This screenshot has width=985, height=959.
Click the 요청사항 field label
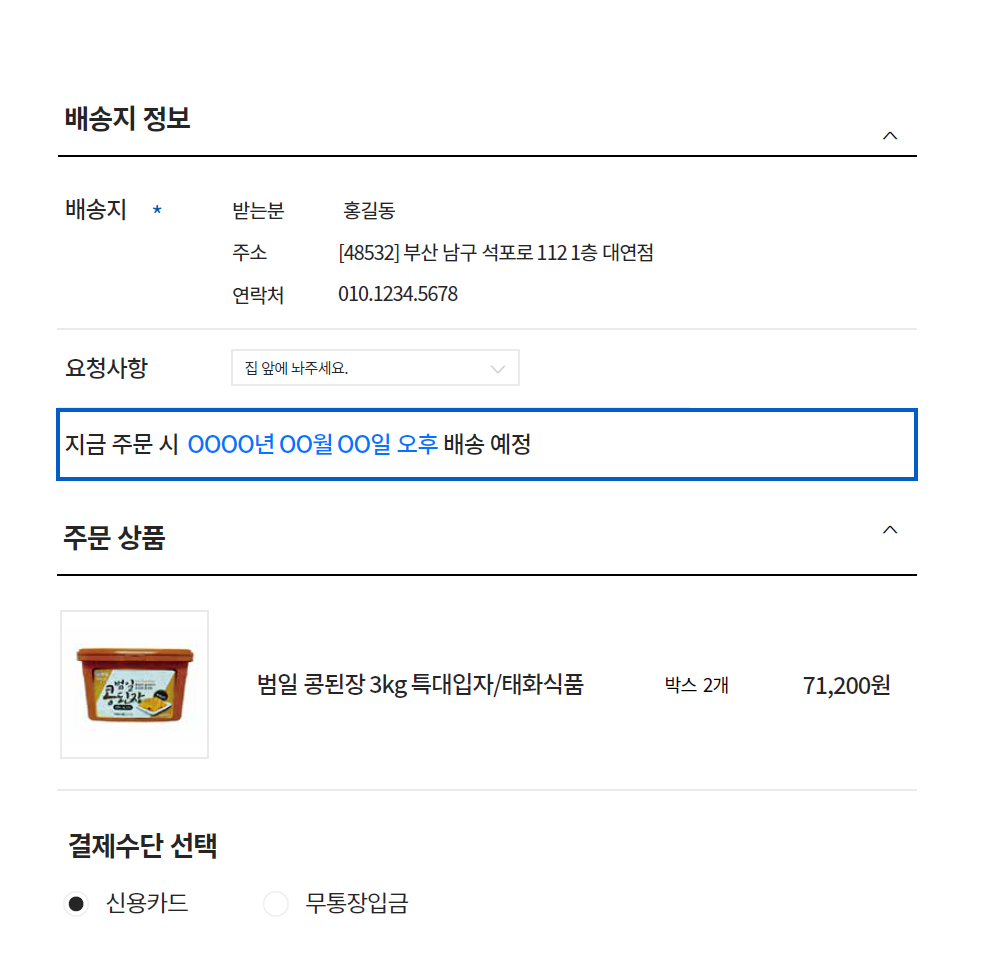click(x=106, y=368)
